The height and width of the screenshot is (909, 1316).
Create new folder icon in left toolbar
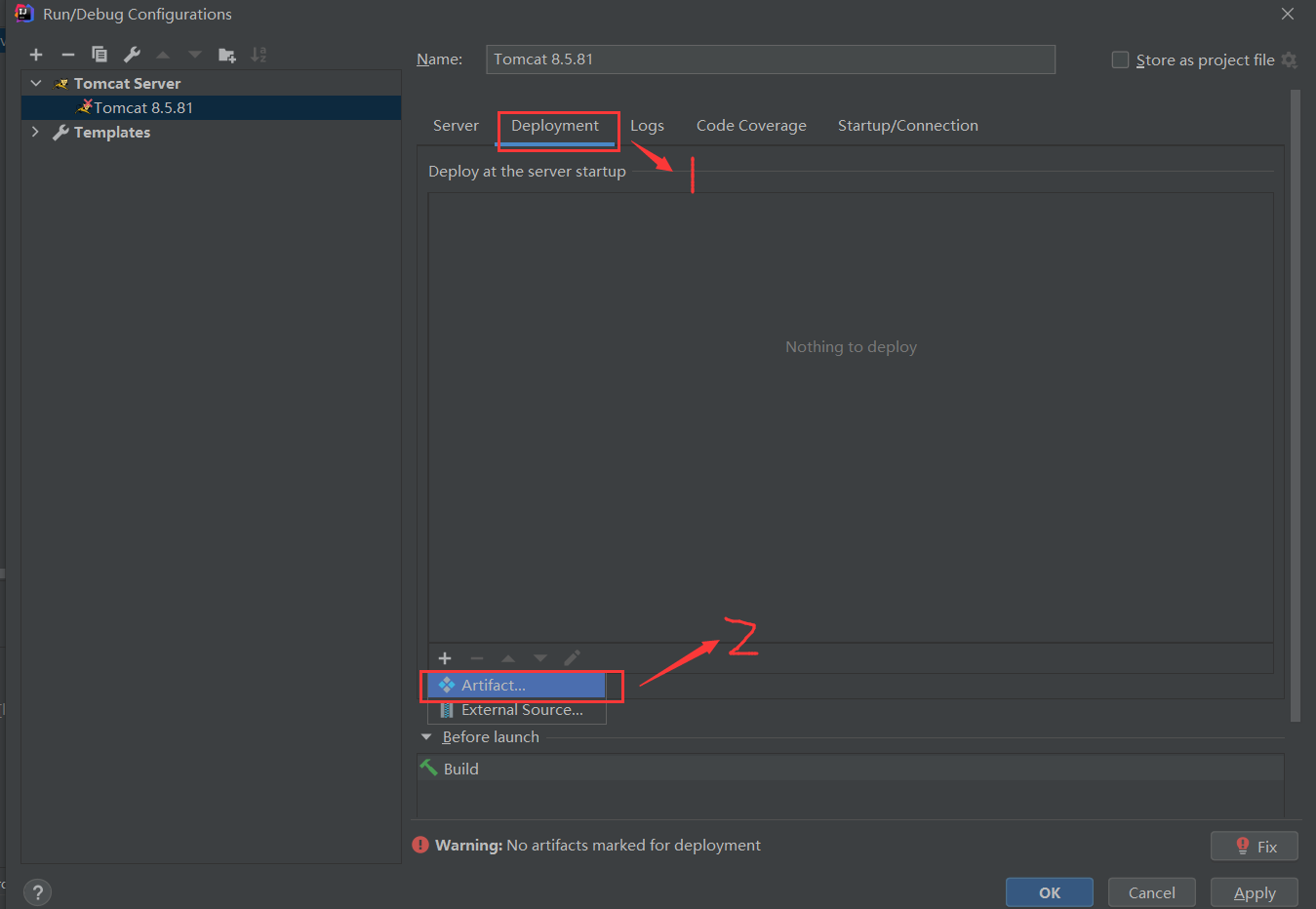[x=227, y=55]
